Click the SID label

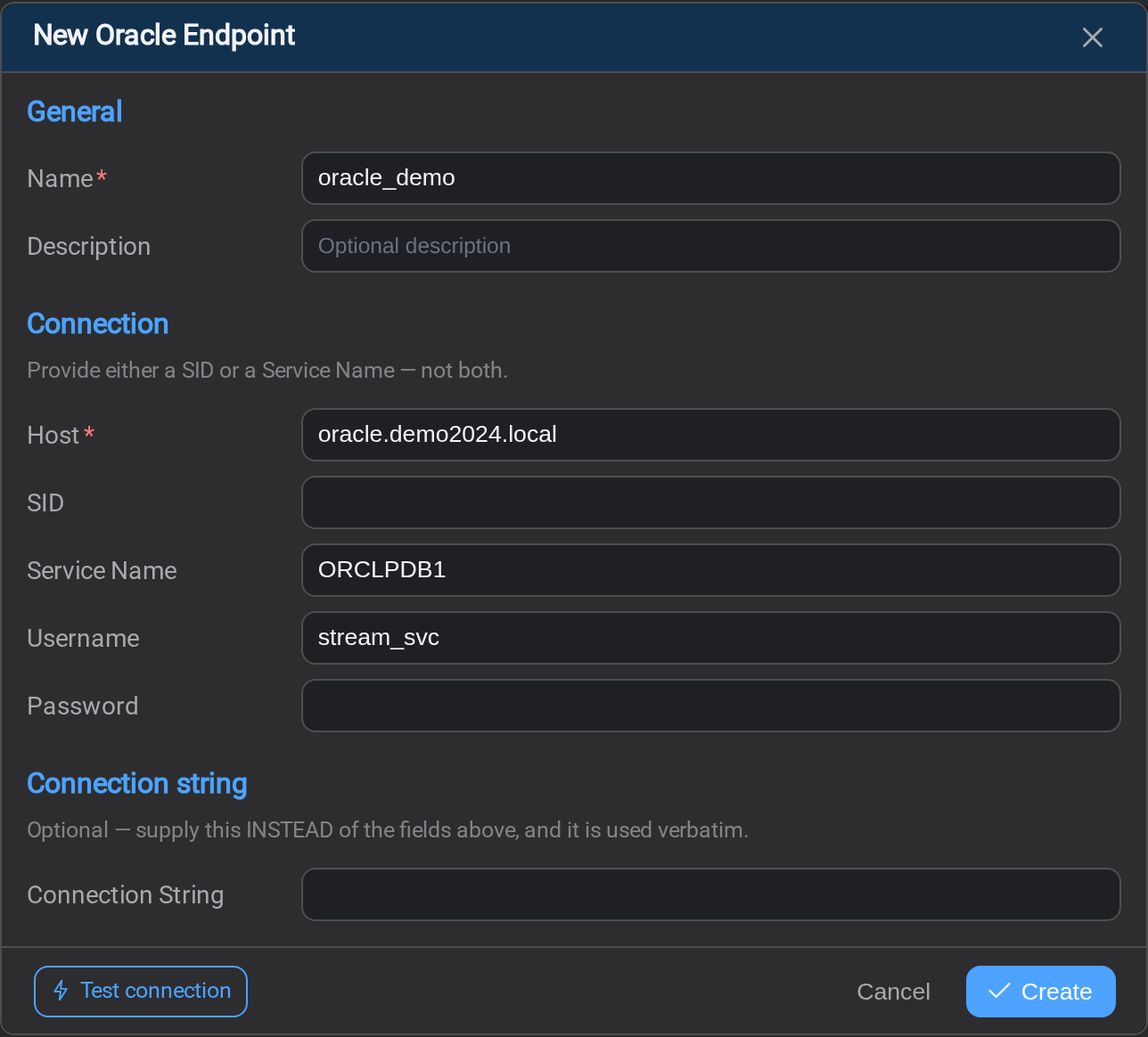(x=45, y=502)
